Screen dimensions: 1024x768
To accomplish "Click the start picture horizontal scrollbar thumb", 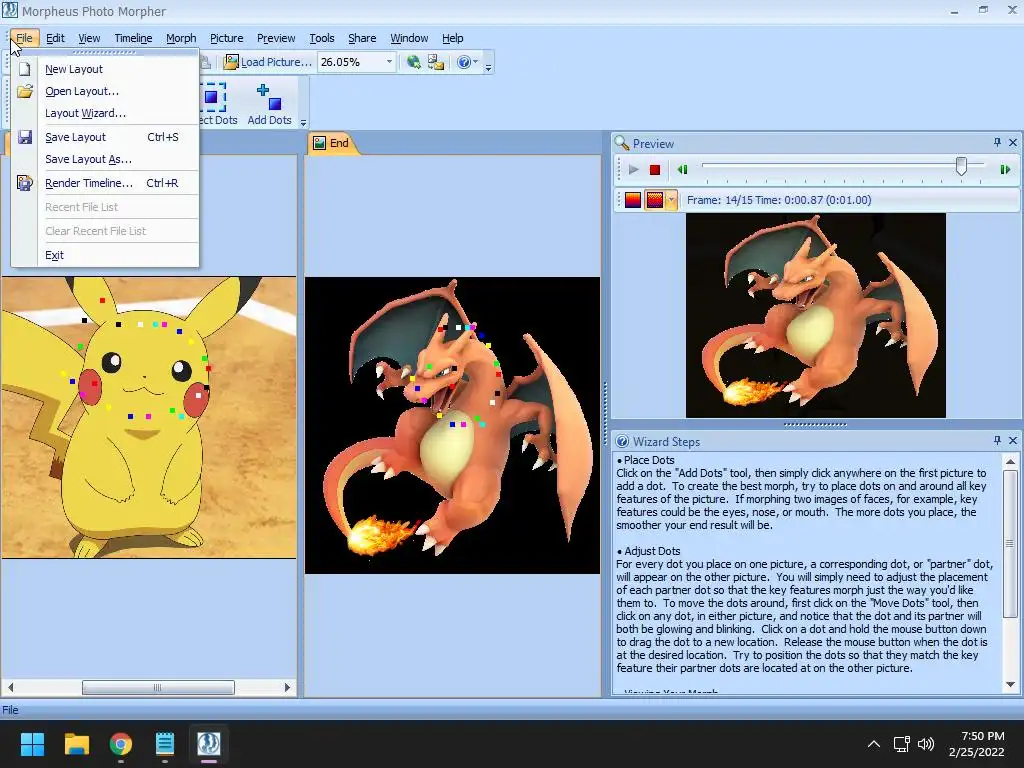I will 158,687.
